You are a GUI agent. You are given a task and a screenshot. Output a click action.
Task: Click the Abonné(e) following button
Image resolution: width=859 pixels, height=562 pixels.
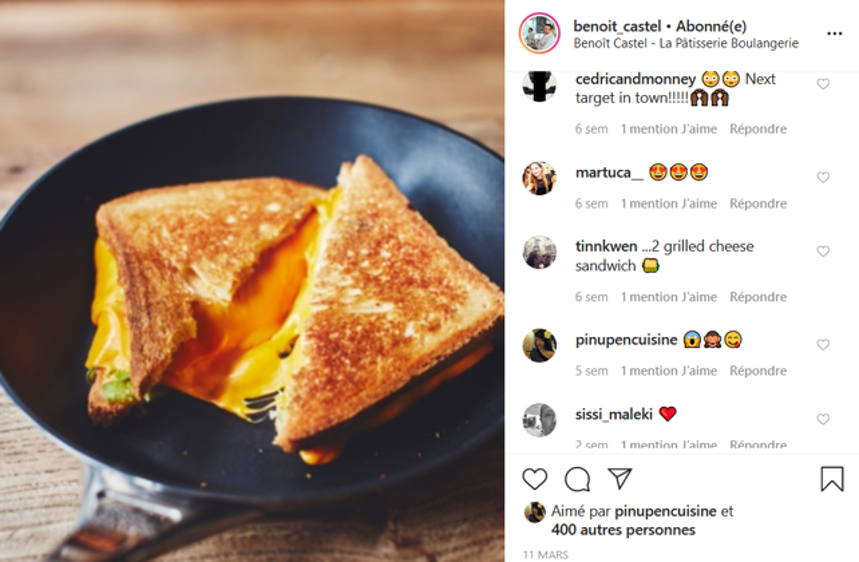711,26
